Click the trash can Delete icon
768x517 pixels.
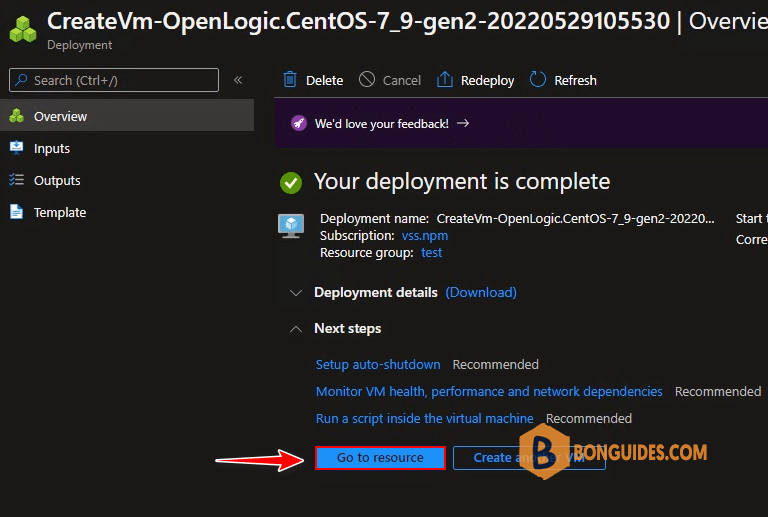click(x=290, y=79)
